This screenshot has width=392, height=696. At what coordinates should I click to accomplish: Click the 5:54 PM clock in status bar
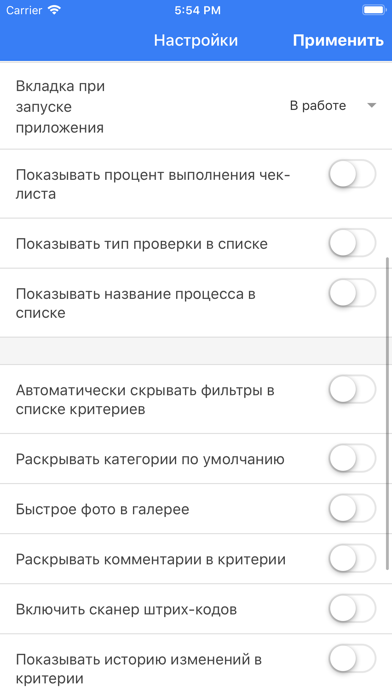197,10
